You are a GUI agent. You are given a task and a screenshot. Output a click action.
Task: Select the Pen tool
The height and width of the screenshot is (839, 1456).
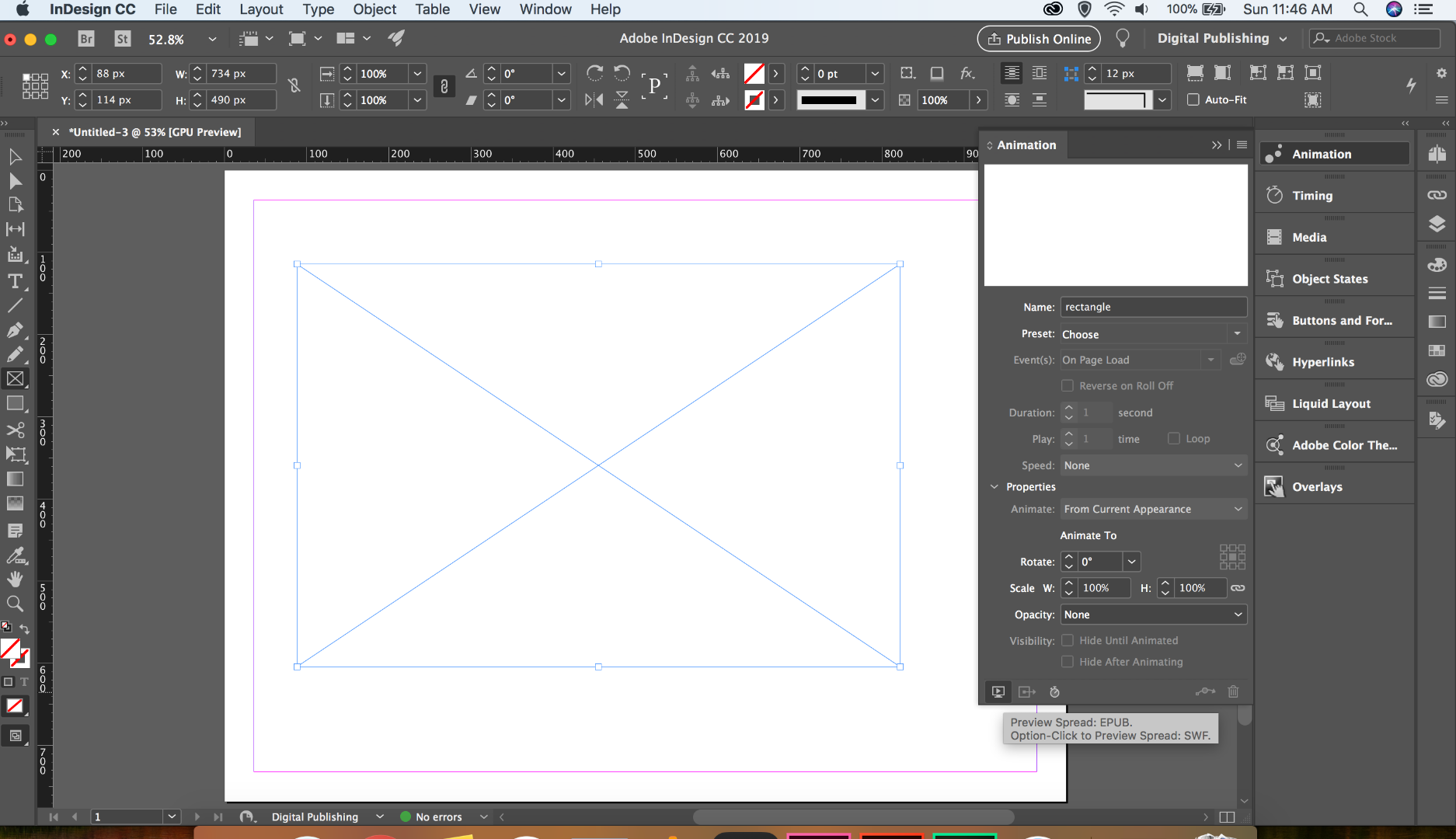click(x=15, y=330)
